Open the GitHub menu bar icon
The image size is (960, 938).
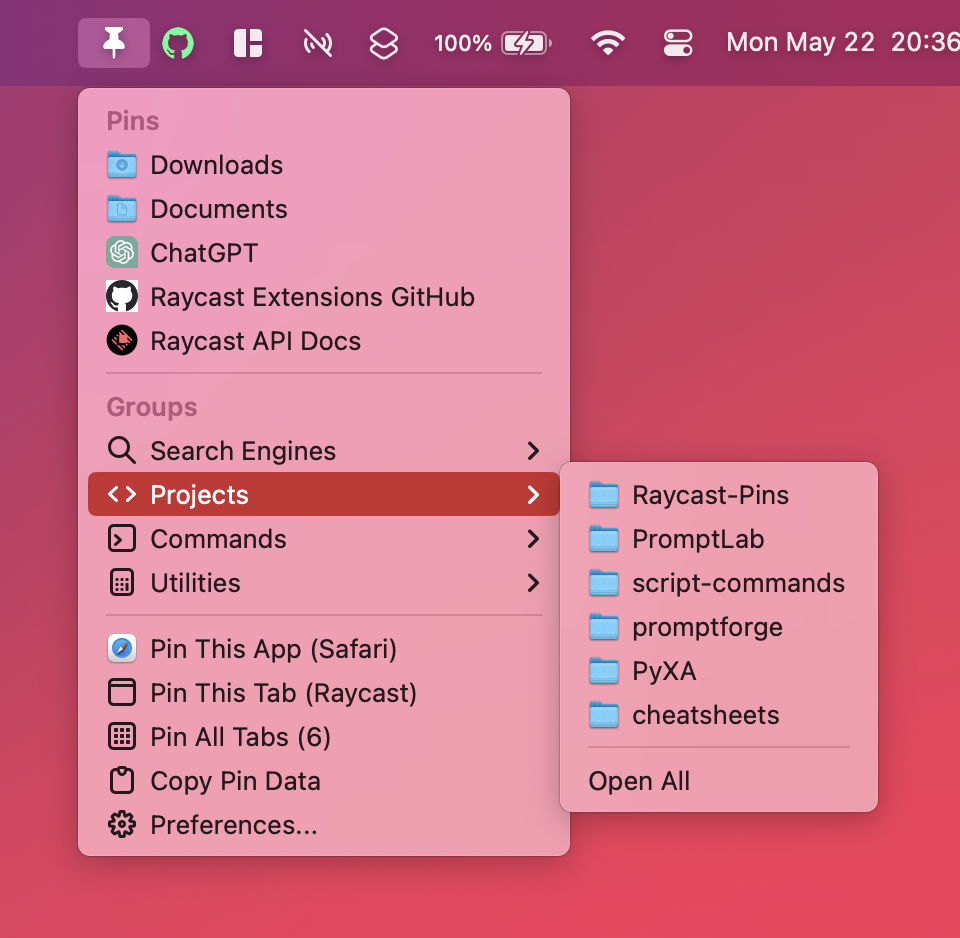[x=178, y=43]
